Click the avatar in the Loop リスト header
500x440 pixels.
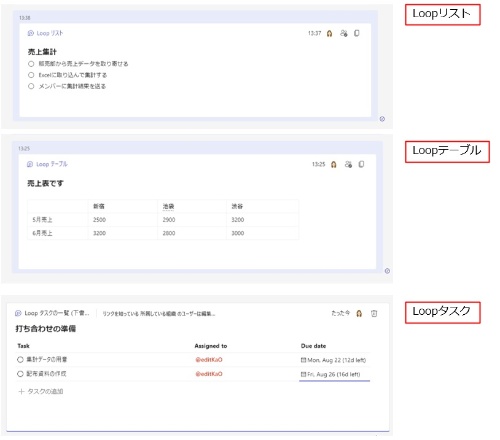(329, 33)
